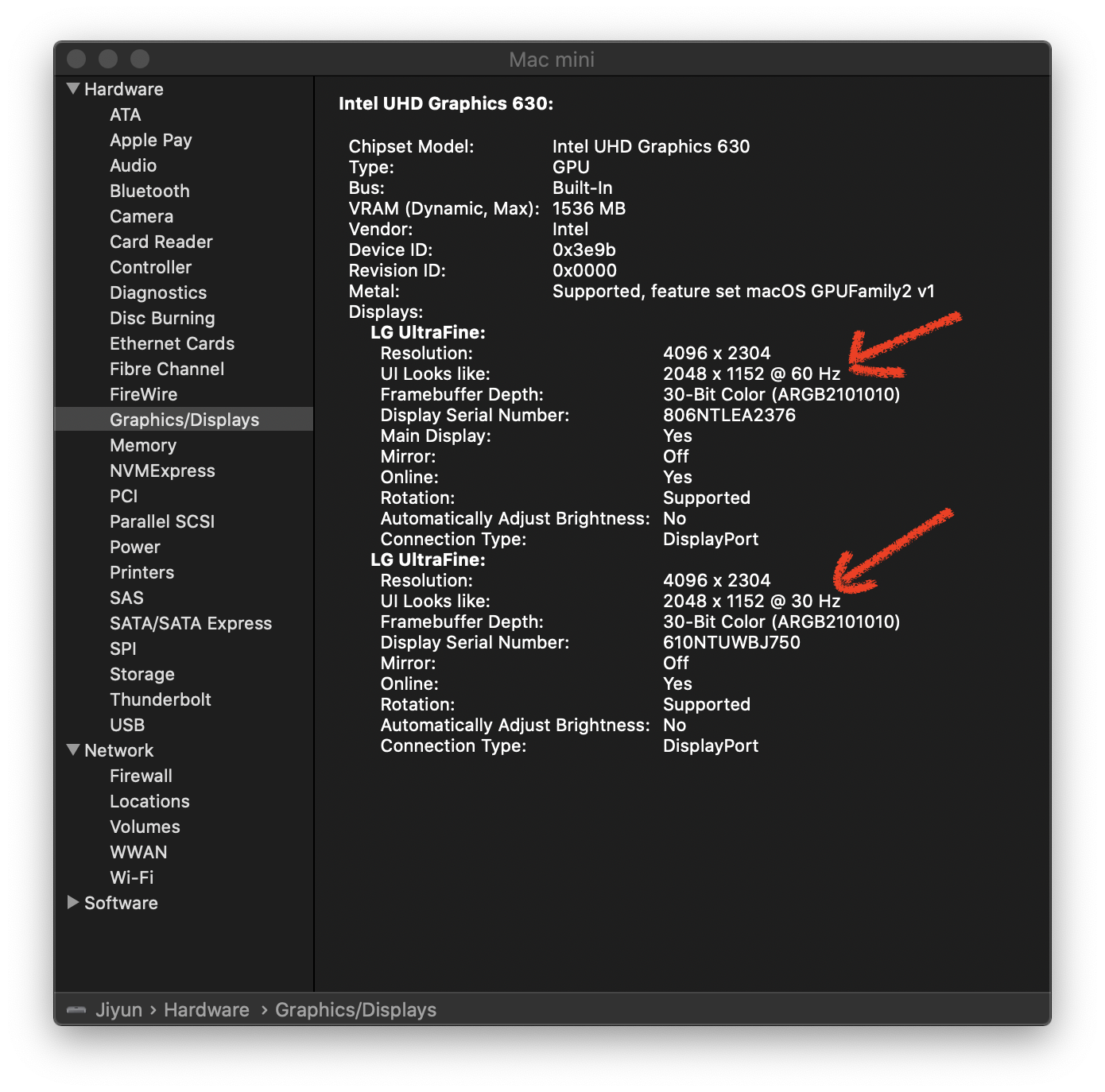Image resolution: width=1105 pixels, height=1092 pixels.
Task: Collapse the Hardware disclosure triangle
Action: pos(73,89)
